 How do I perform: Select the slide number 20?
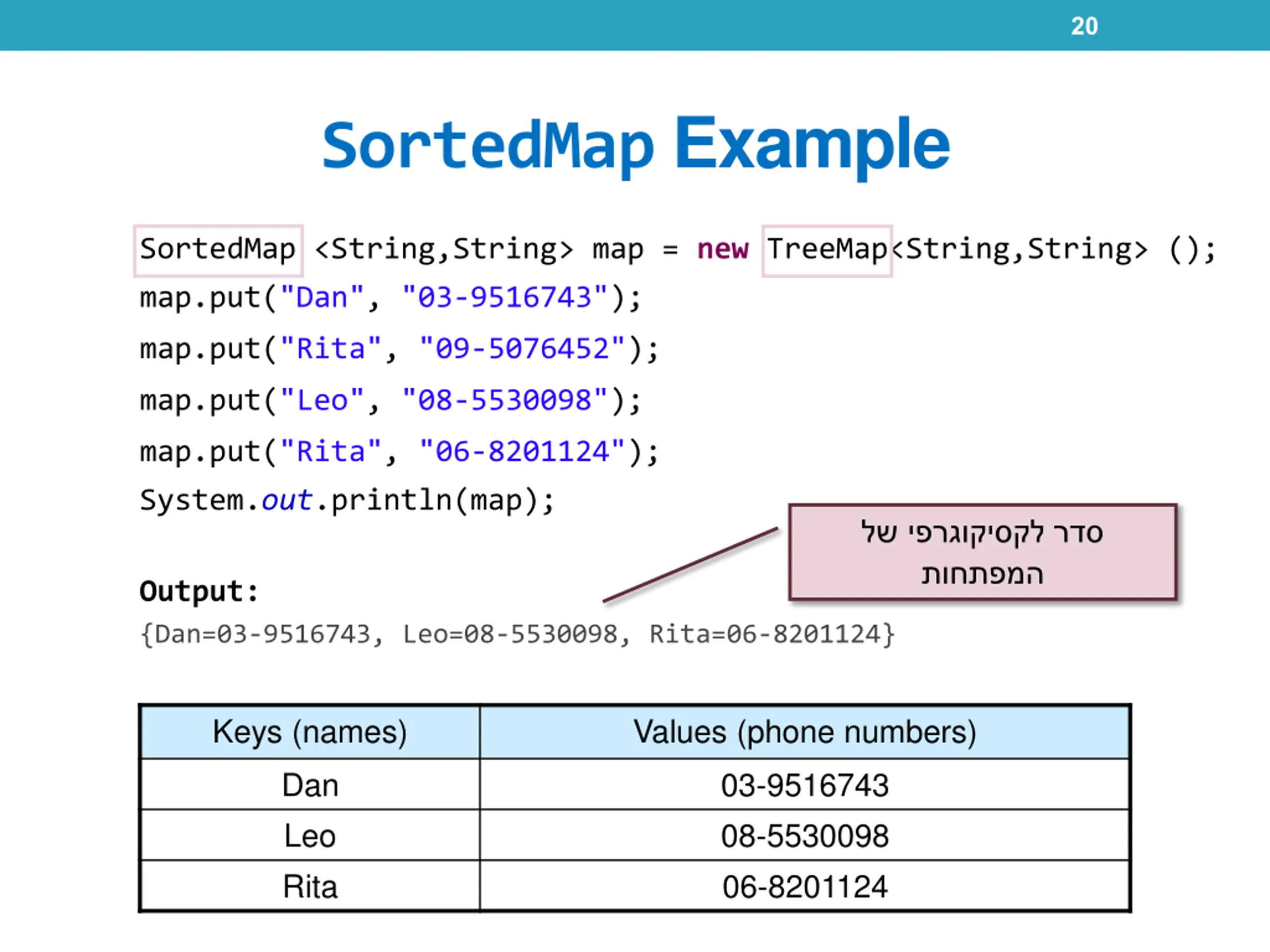point(1084,26)
